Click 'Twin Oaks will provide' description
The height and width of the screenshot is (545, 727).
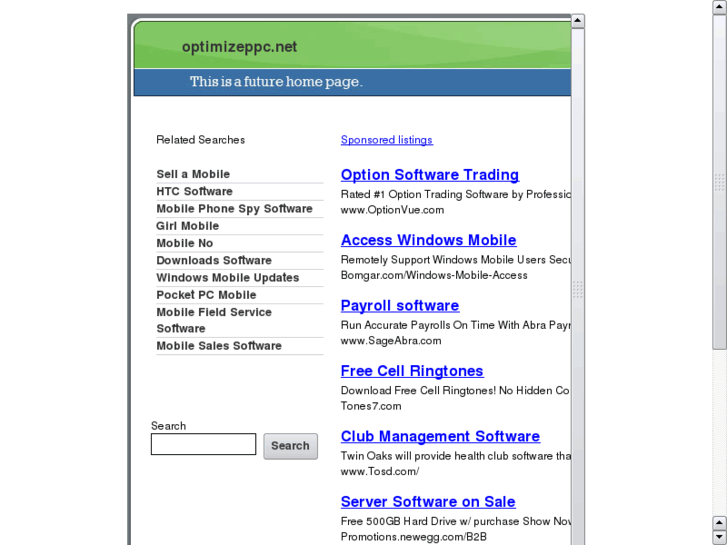click(456, 456)
